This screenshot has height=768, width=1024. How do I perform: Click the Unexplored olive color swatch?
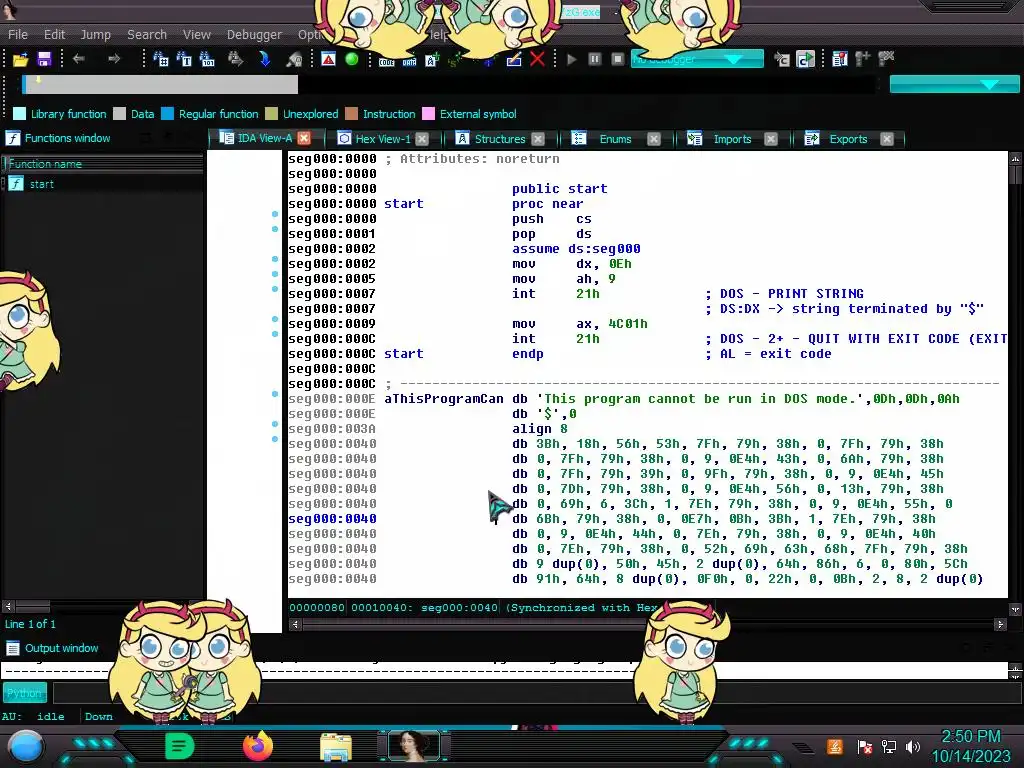pyautogui.click(x=272, y=114)
